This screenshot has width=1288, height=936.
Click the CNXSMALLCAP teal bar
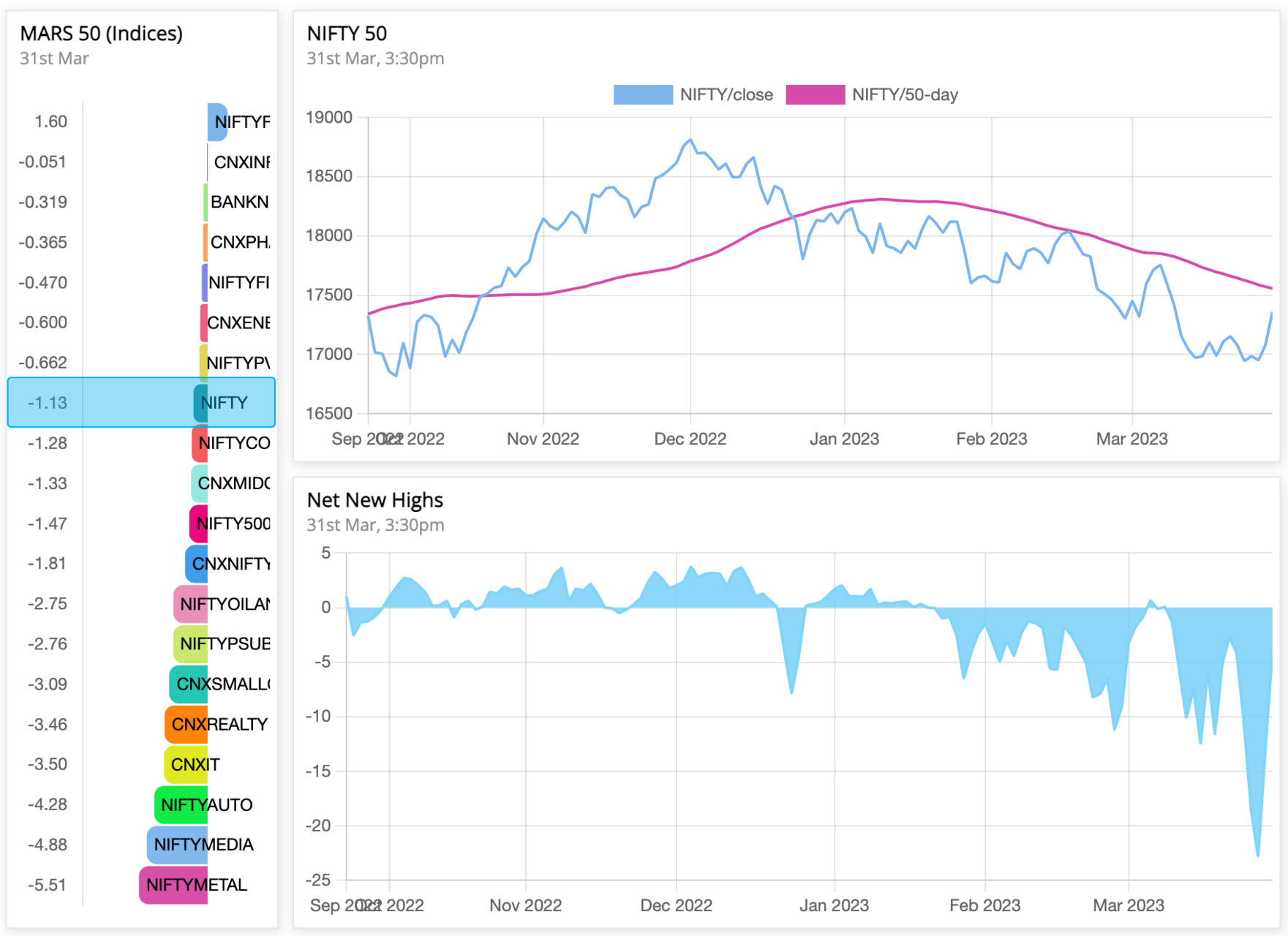(x=189, y=684)
